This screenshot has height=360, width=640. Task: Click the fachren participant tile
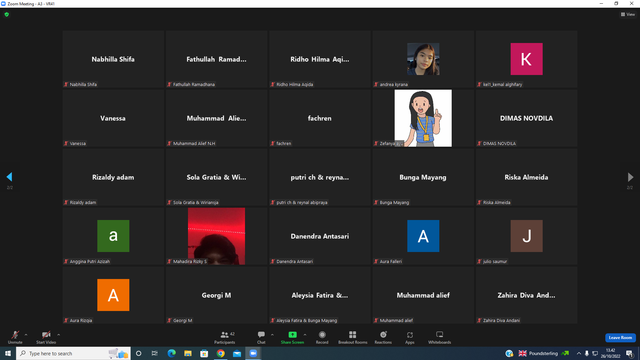click(320, 118)
